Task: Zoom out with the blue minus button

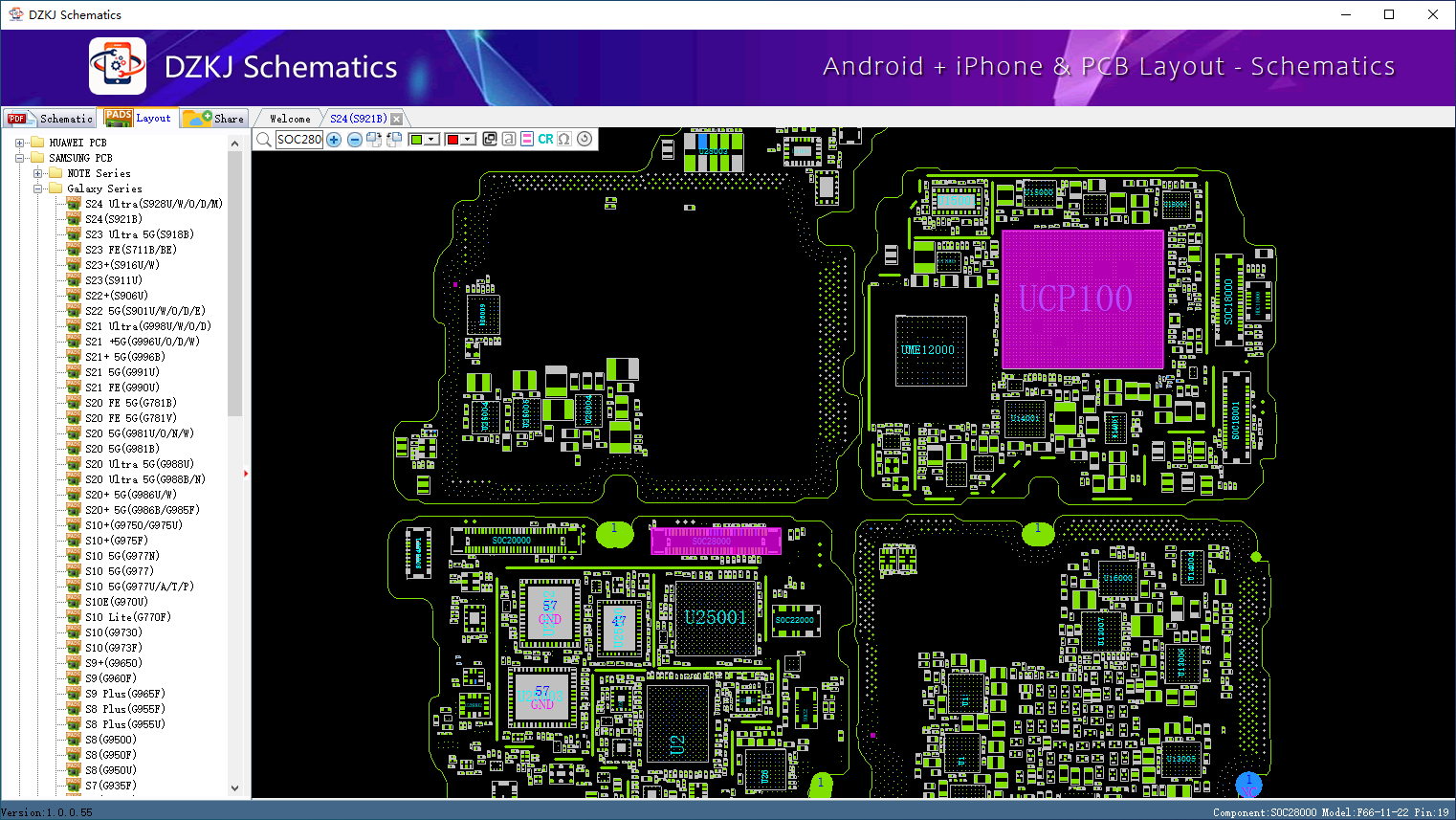Action: pyautogui.click(x=355, y=140)
